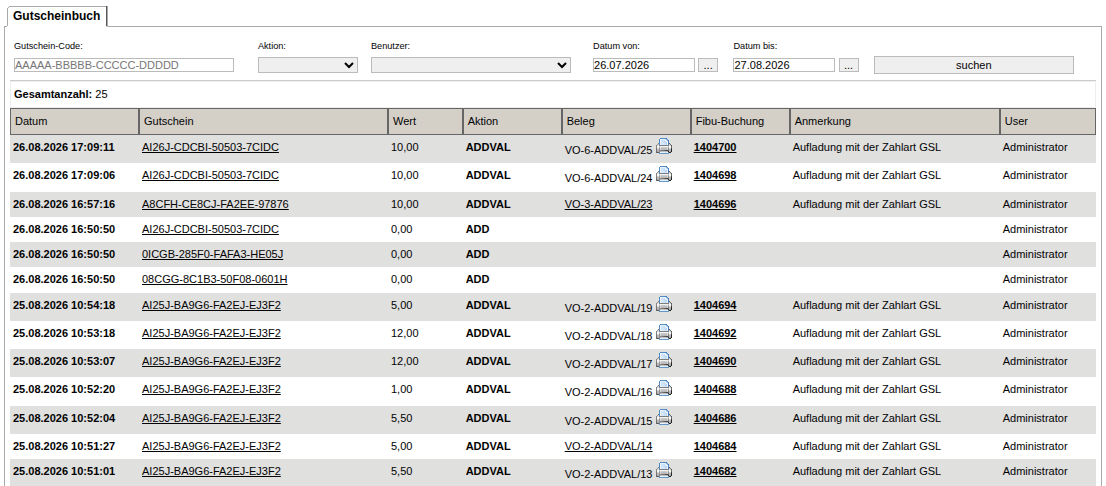Click Administrator in 17:09:11 row
This screenshot has width=1106, height=486.
click(x=1035, y=147)
